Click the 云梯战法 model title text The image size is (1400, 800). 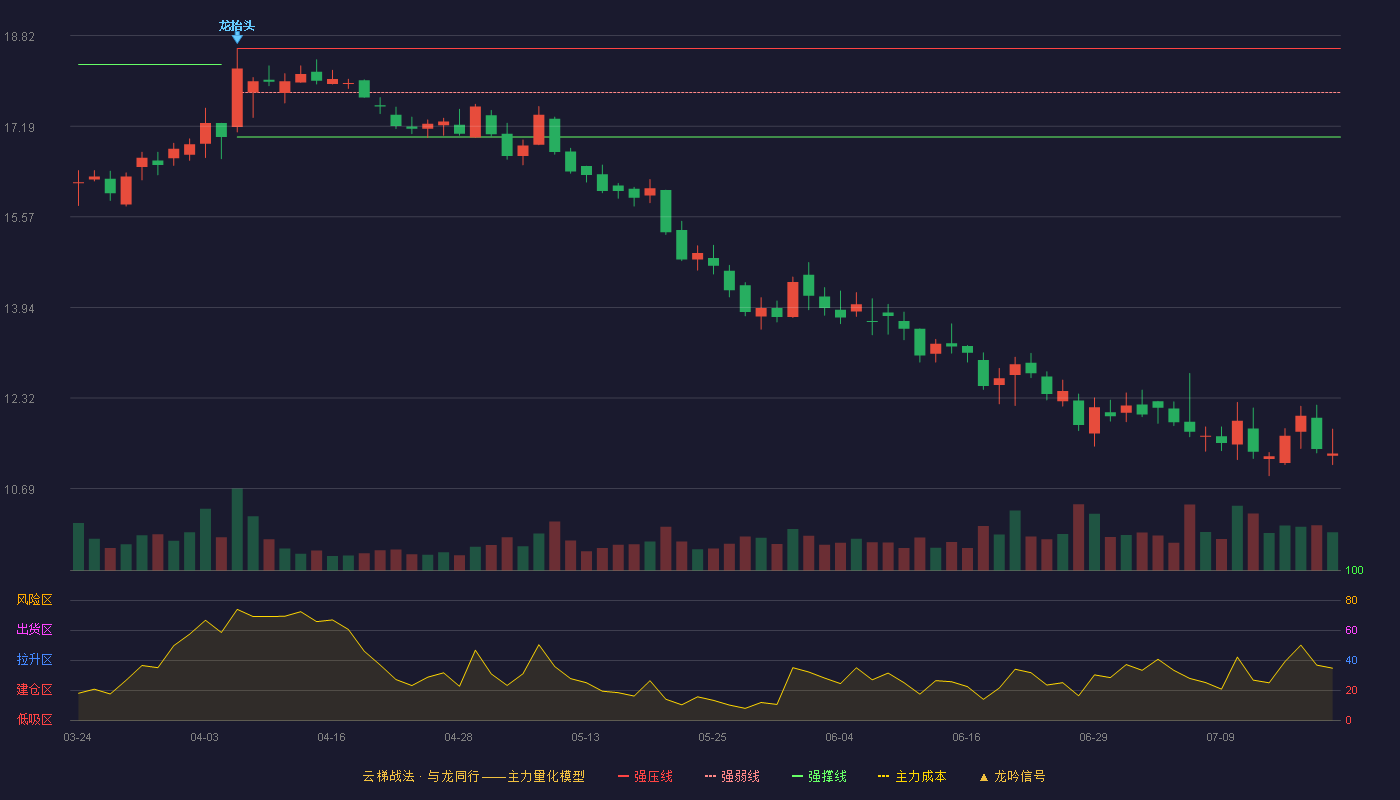pyautogui.click(x=473, y=776)
